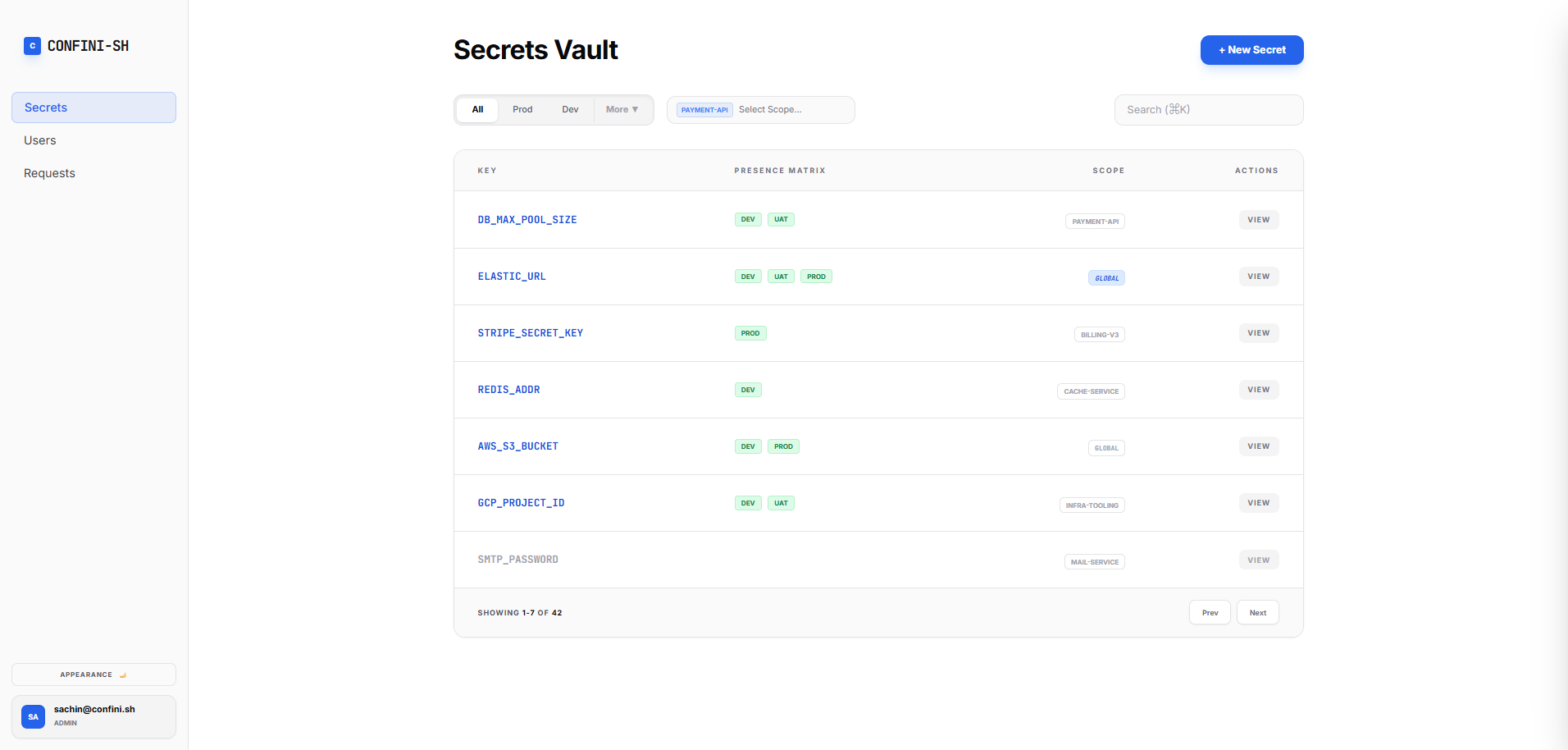Remove the PAYMENT-API scope filter chip

click(x=704, y=110)
